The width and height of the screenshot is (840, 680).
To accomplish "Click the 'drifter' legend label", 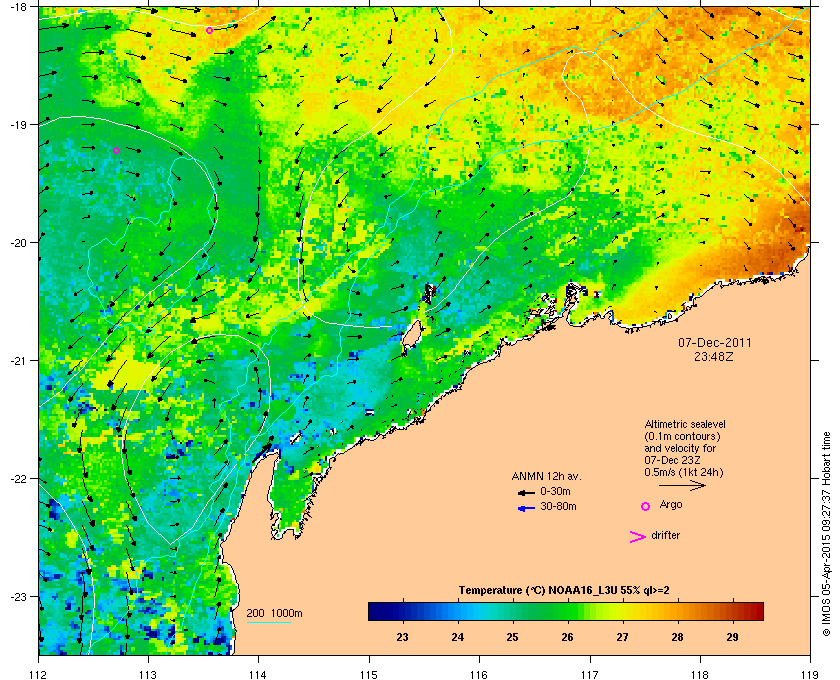I will (665, 535).
